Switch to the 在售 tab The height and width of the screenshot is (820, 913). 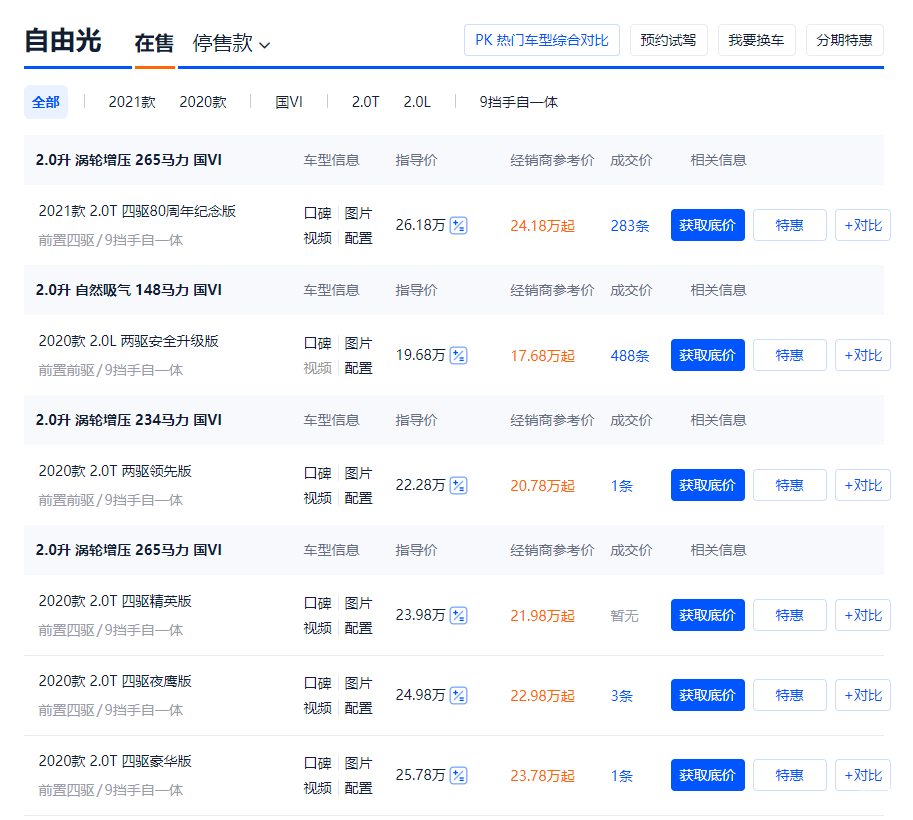154,43
